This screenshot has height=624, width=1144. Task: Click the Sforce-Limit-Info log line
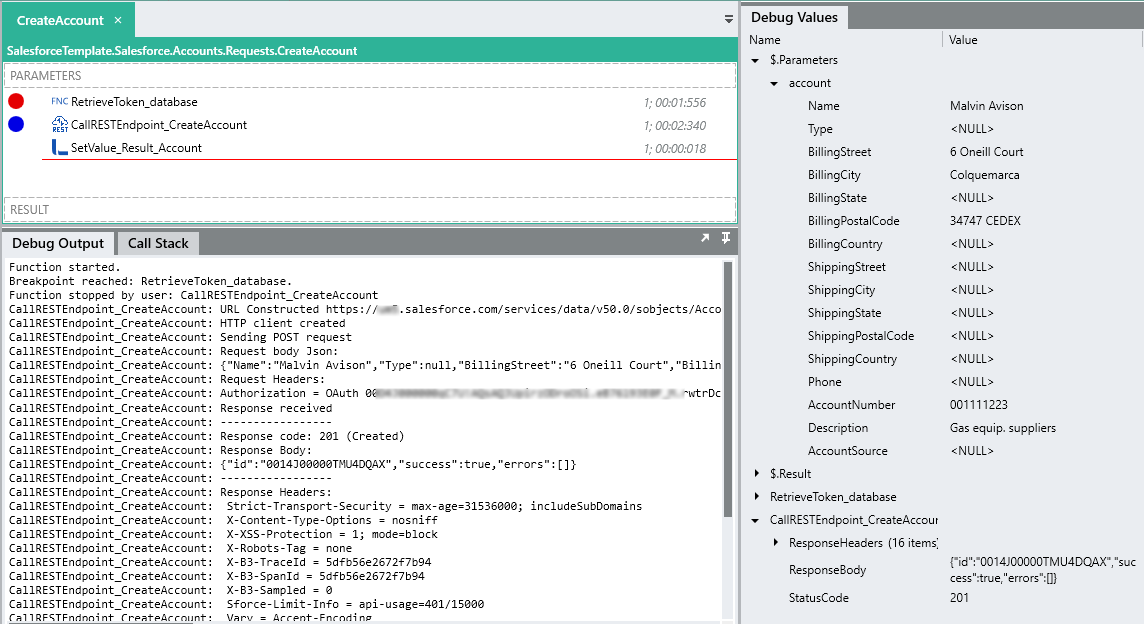pos(247,604)
